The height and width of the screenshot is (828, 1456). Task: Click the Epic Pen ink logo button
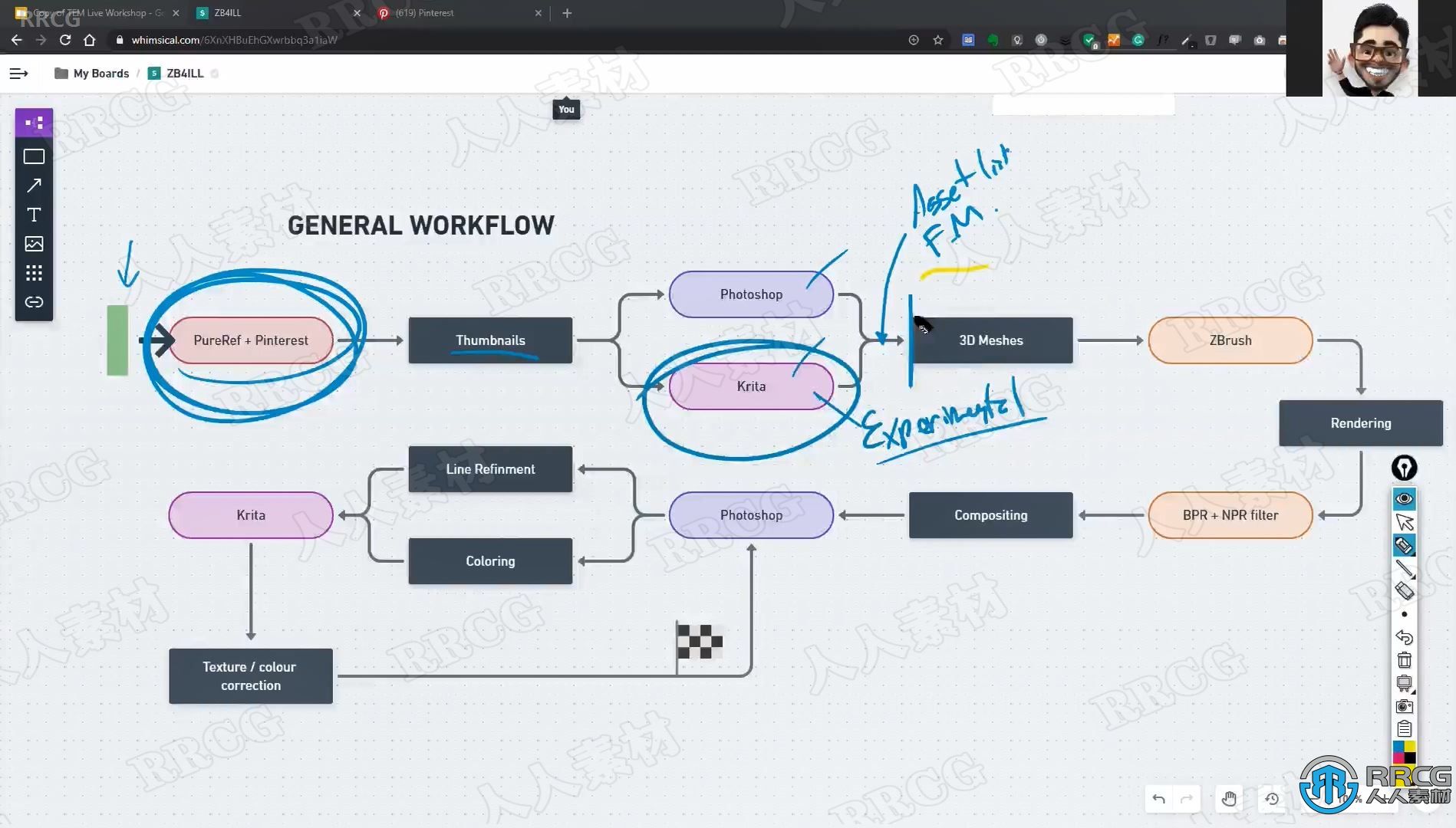(1404, 468)
